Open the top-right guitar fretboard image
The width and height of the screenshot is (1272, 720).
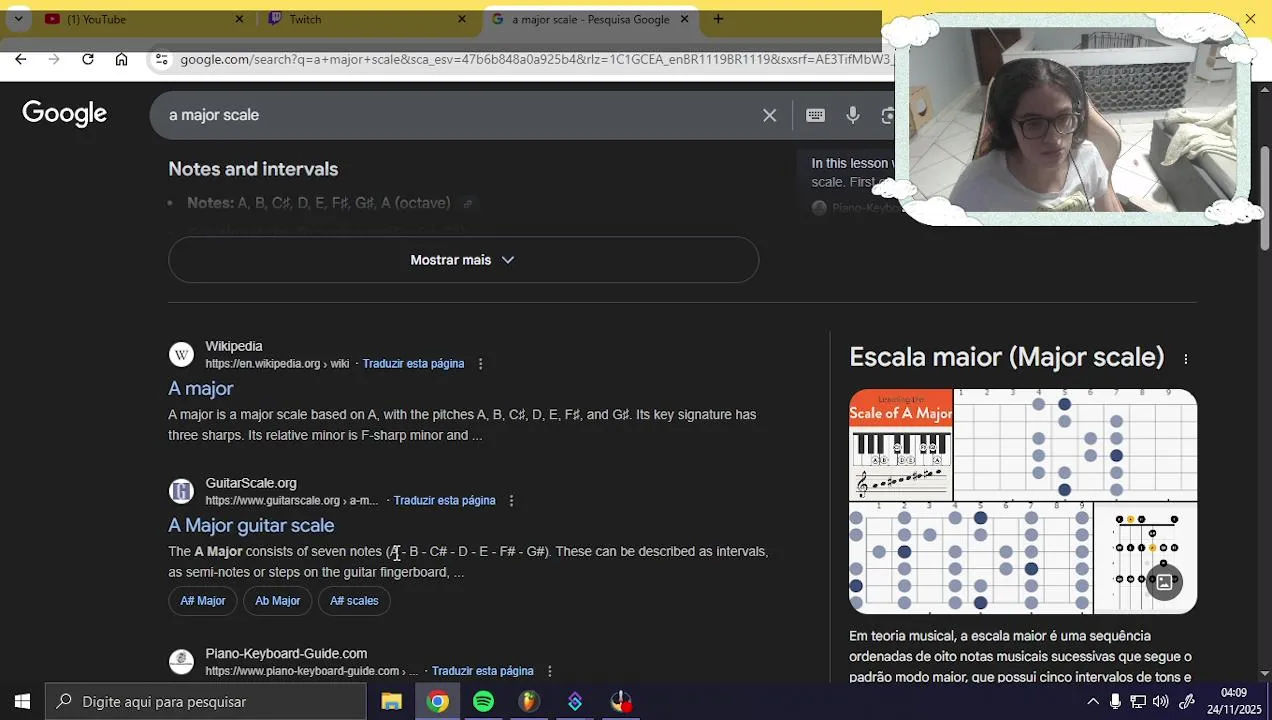1075,444
